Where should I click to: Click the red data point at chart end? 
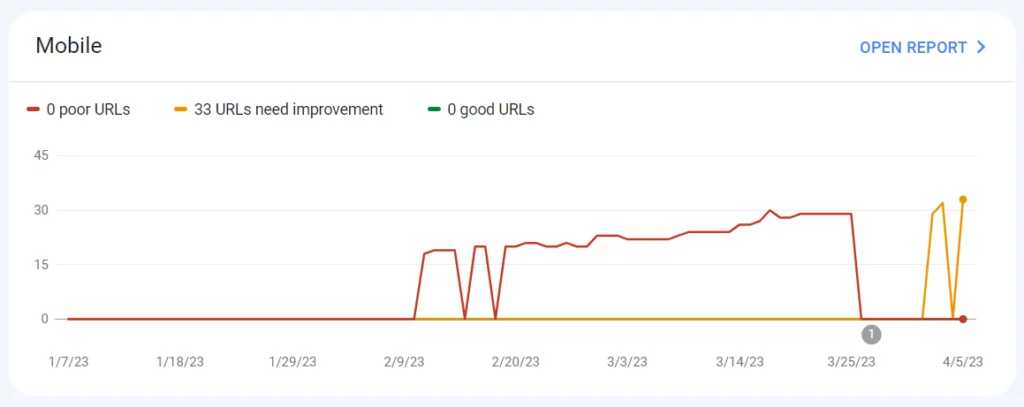[x=963, y=319]
